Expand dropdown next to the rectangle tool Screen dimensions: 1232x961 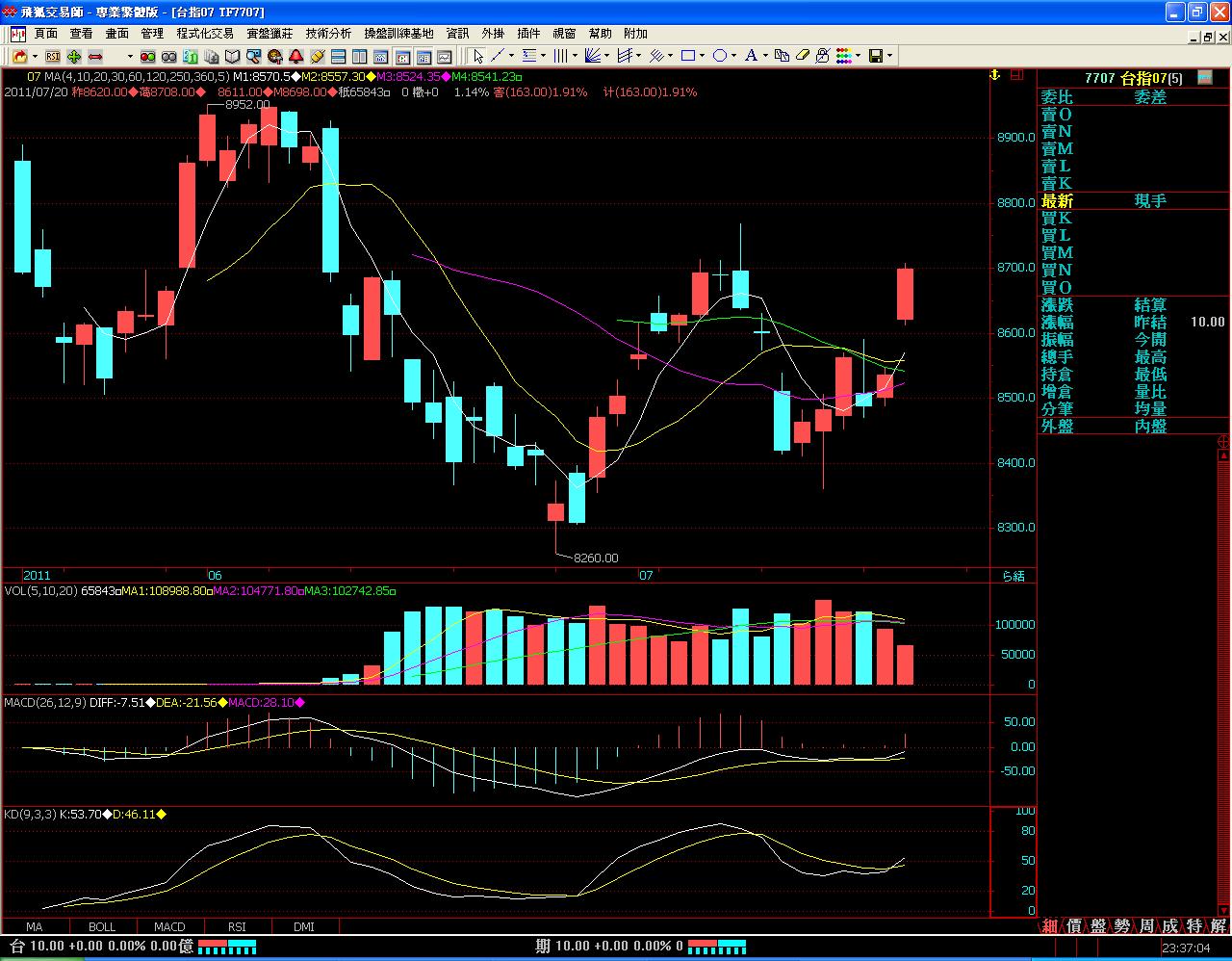(703, 56)
